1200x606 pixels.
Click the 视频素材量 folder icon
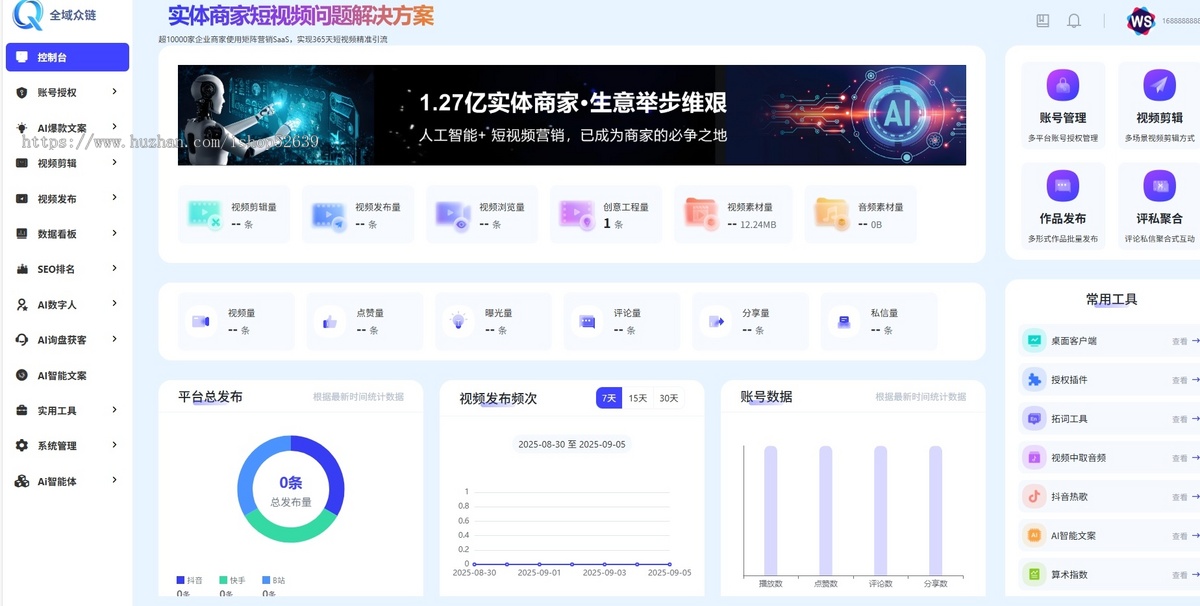coord(700,214)
